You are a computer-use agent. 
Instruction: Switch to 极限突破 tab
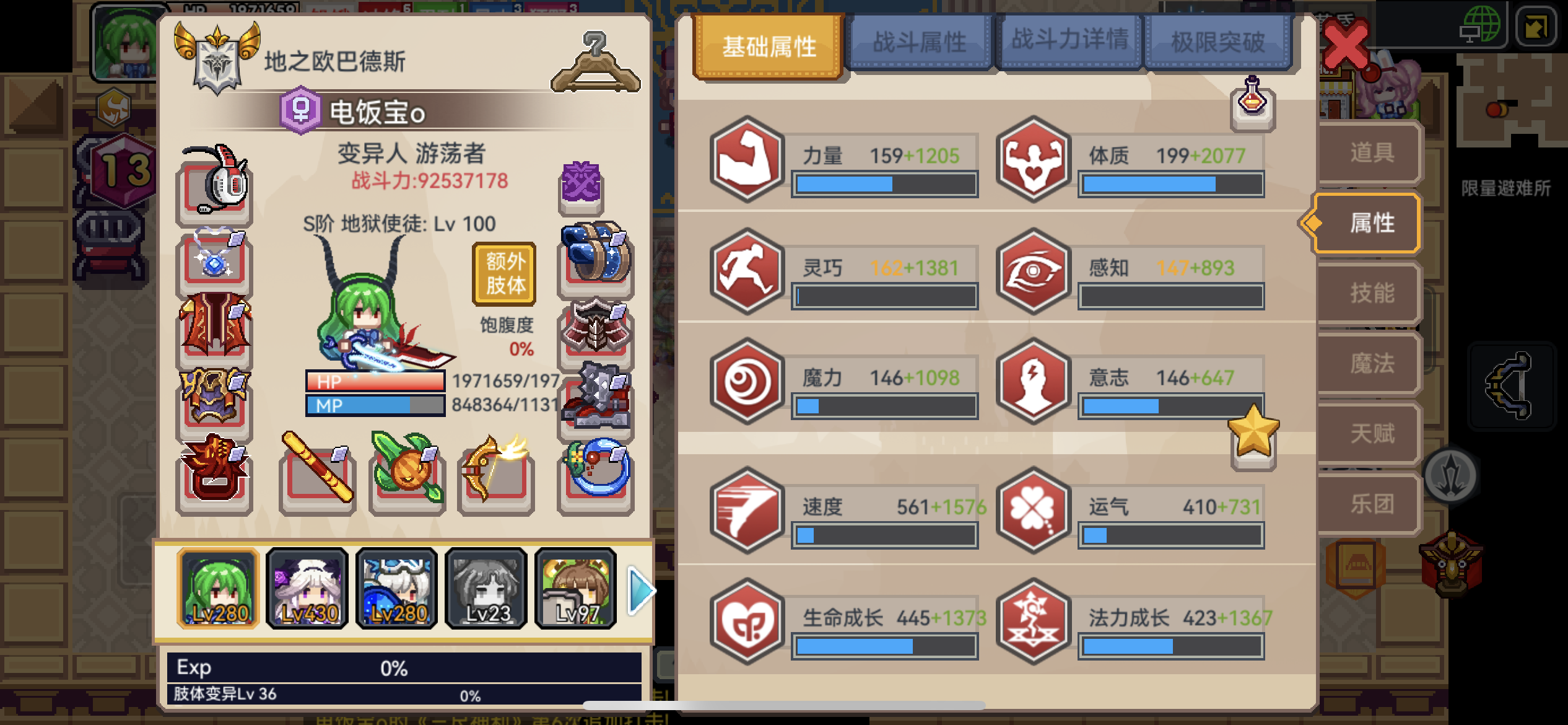point(1217,42)
